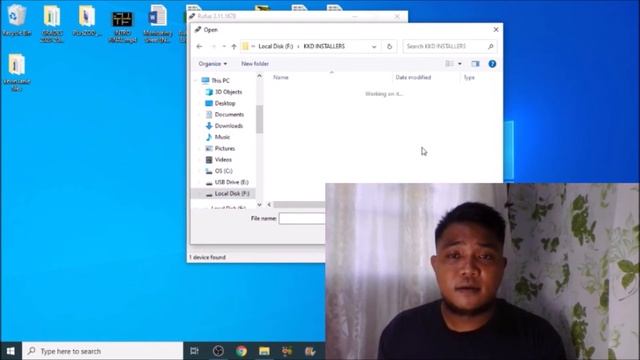Screen dimensions: 640x360
Task: Select Local Disk (F:) in navigation pane
Action: coord(232,193)
